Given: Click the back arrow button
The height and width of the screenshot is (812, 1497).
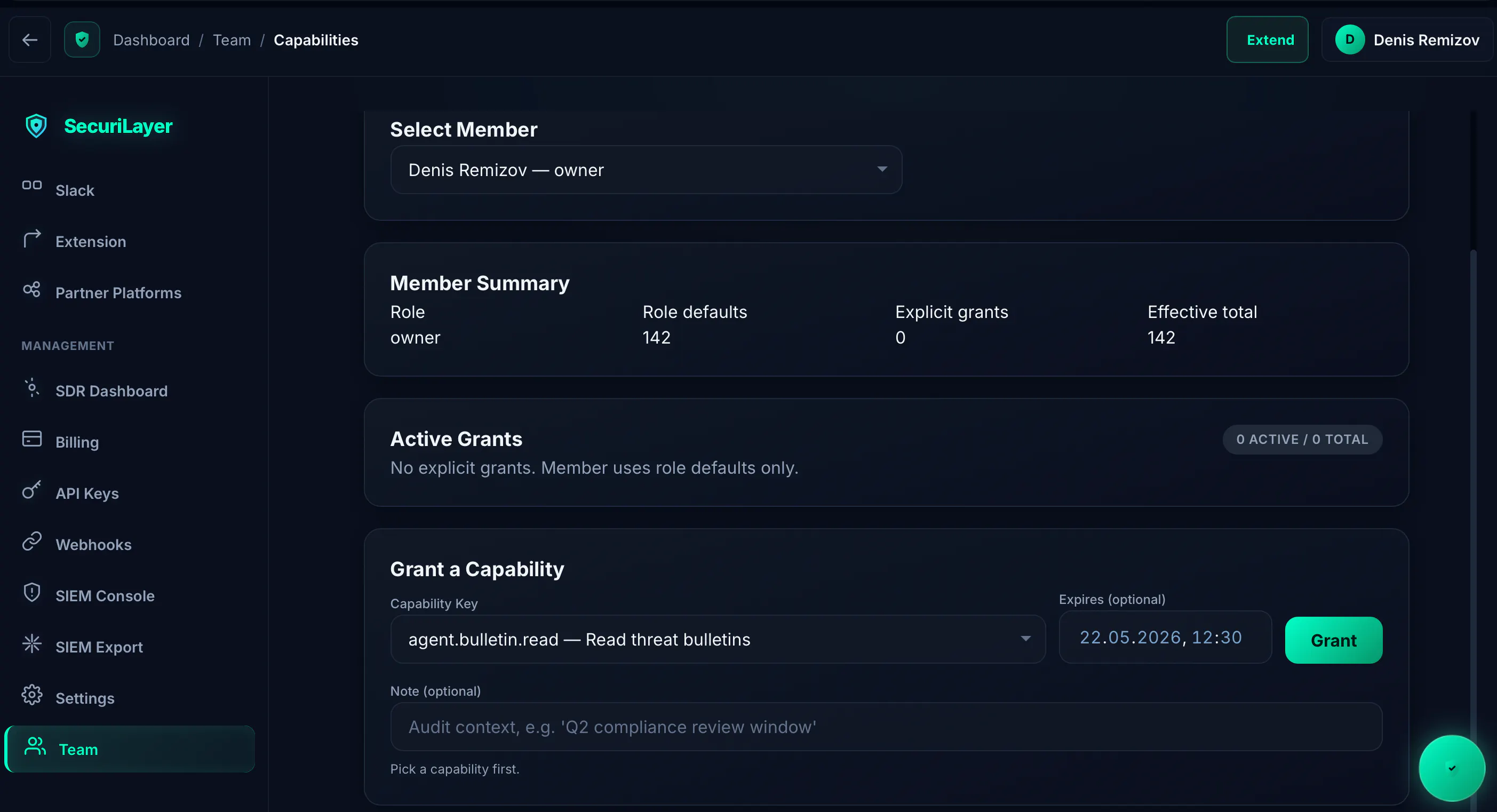Looking at the screenshot, I should (30, 39).
